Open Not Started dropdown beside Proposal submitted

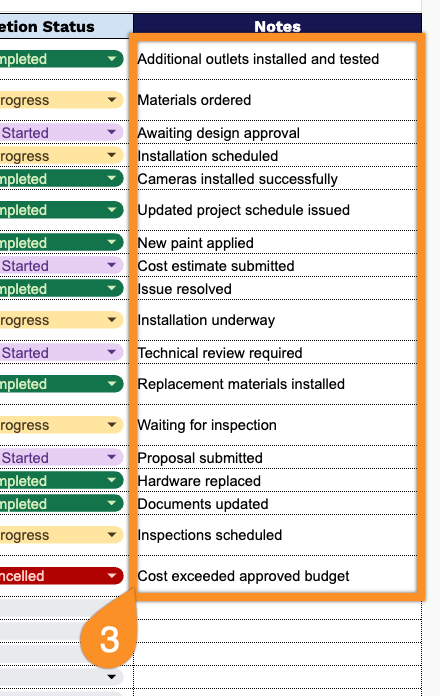tap(61, 457)
